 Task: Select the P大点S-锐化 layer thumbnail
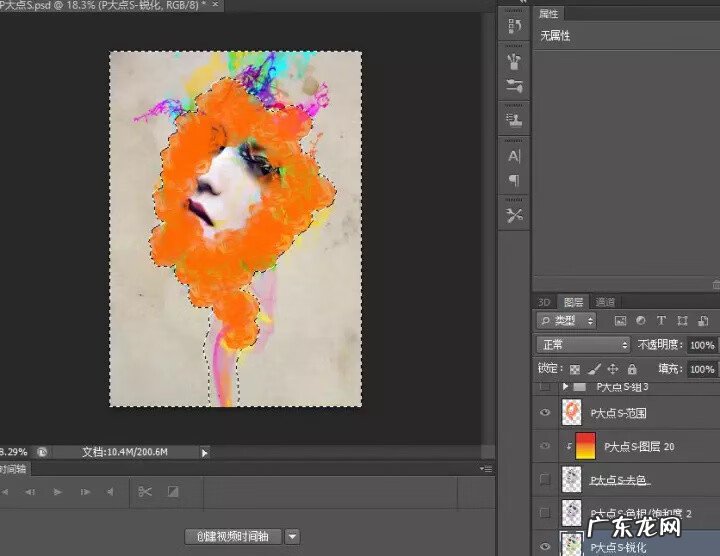tap(572, 544)
